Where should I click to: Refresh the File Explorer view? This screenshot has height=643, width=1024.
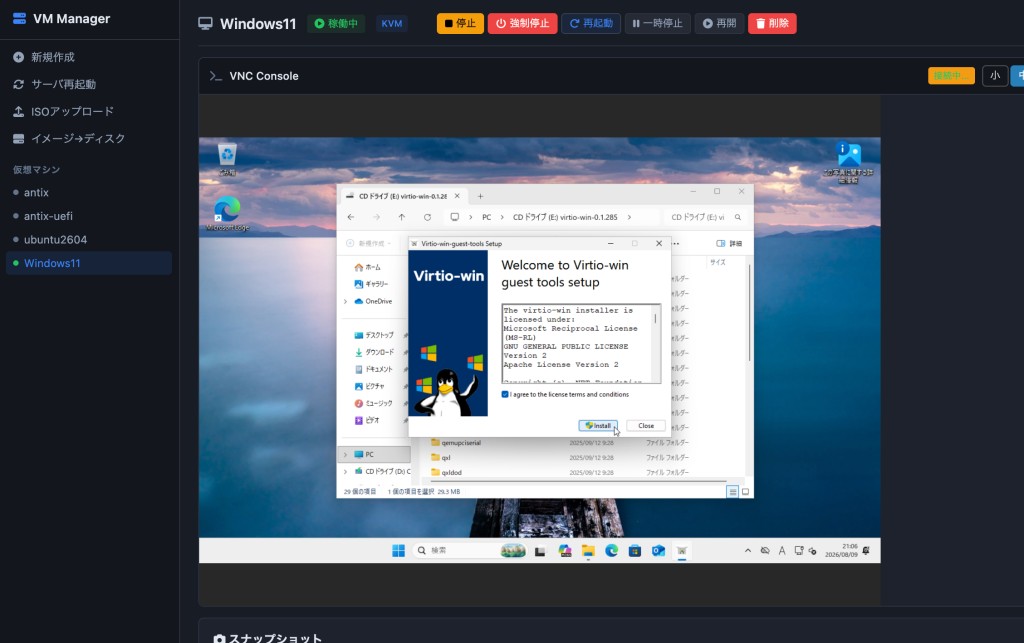click(x=427, y=217)
